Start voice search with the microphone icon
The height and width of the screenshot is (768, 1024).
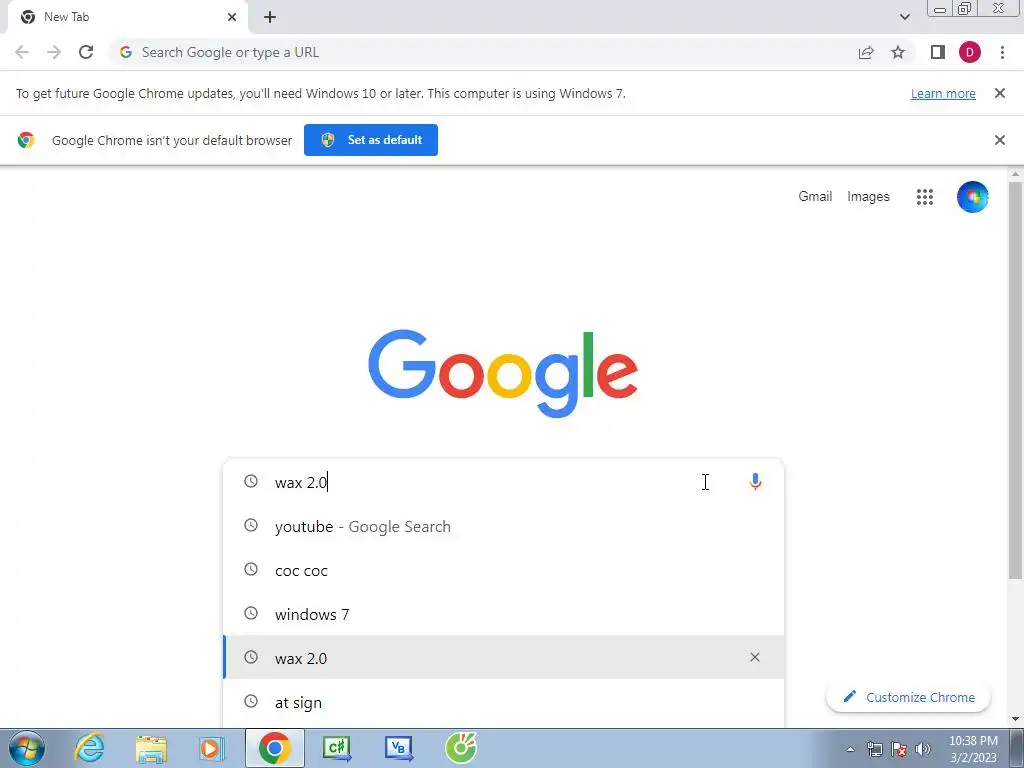[755, 482]
